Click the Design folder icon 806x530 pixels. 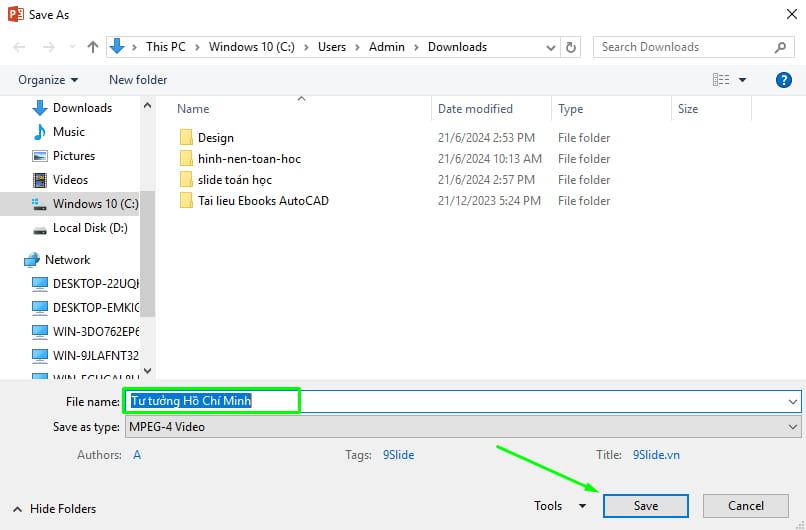click(x=186, y=137)
